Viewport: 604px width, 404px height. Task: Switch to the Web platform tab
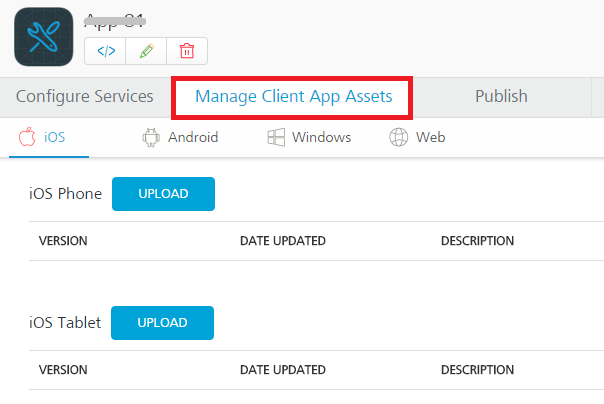(x=418, y=137)
